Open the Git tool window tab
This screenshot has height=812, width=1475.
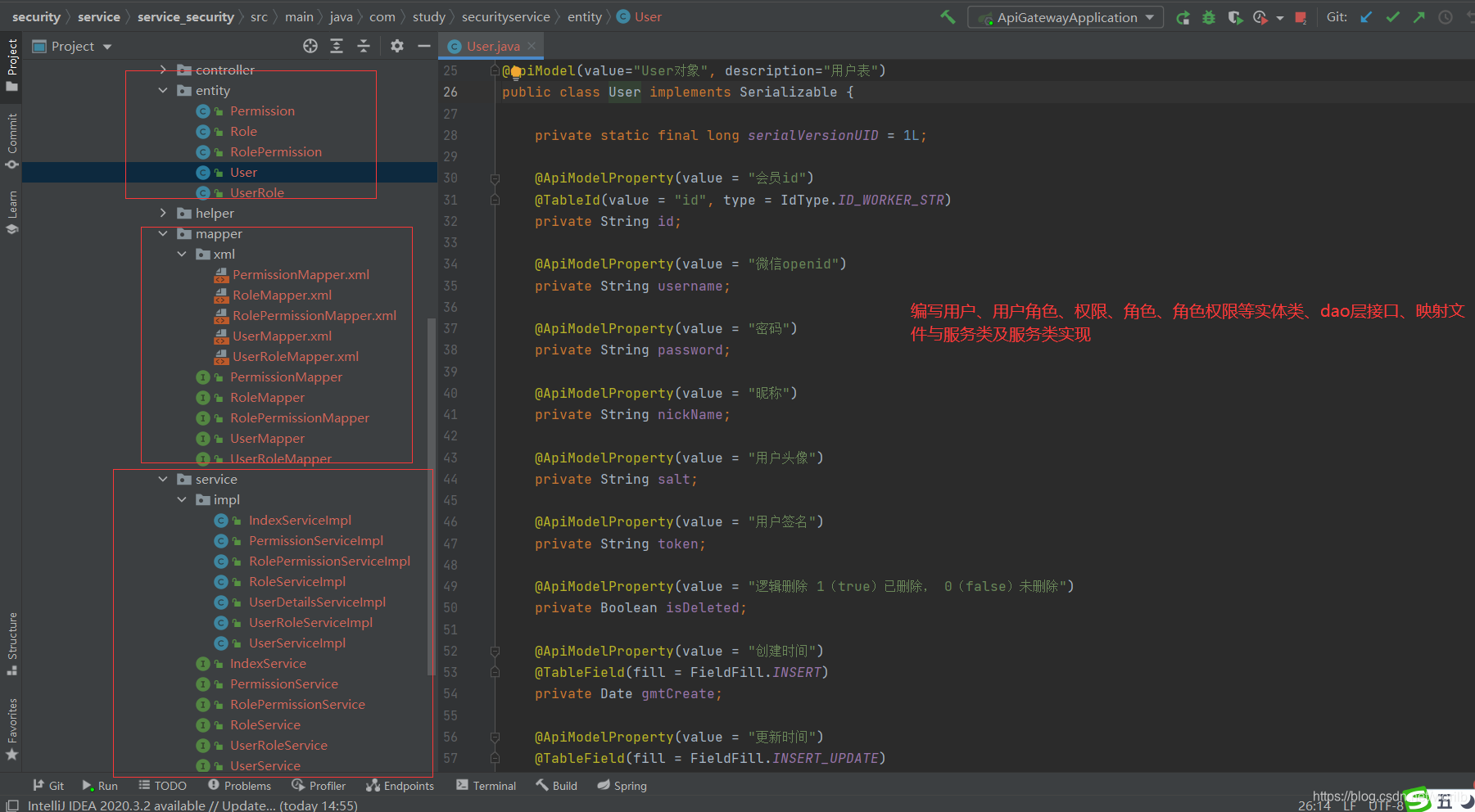point(48,785)
